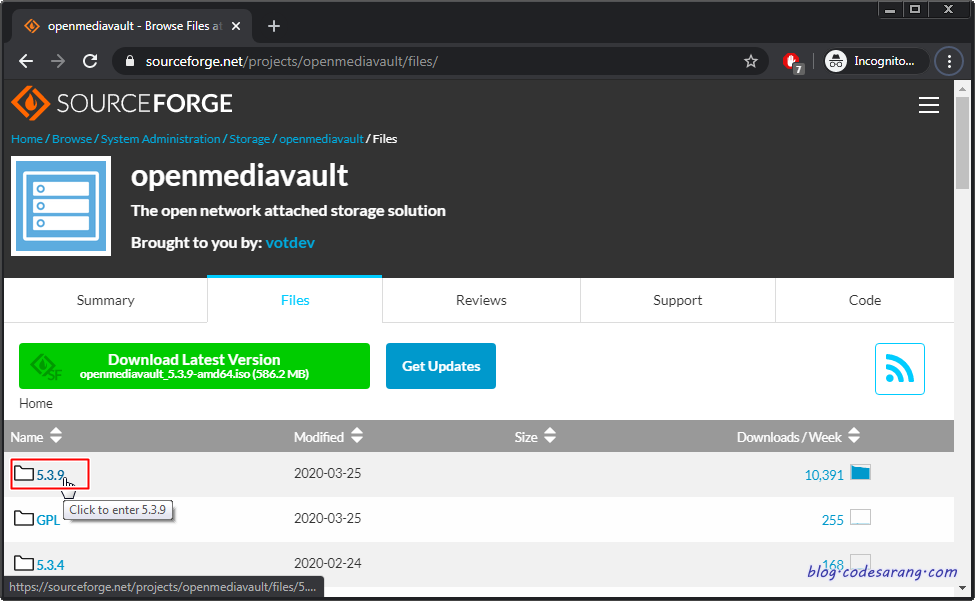Viewport: 975px width, 601px height.
Task: Click the 255 downloads count
Action: 833,520
